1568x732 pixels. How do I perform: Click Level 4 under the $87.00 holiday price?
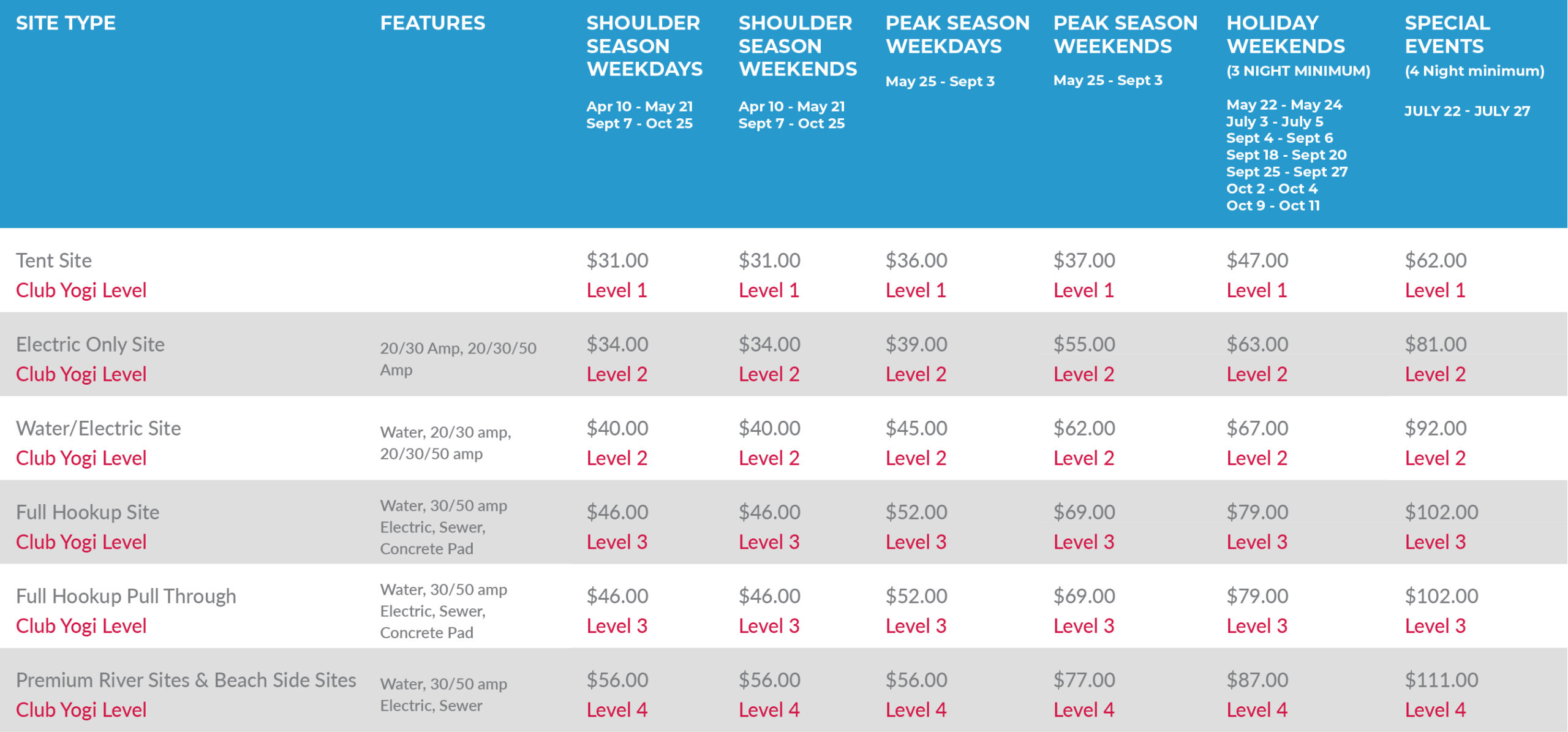pos(1256,710)
